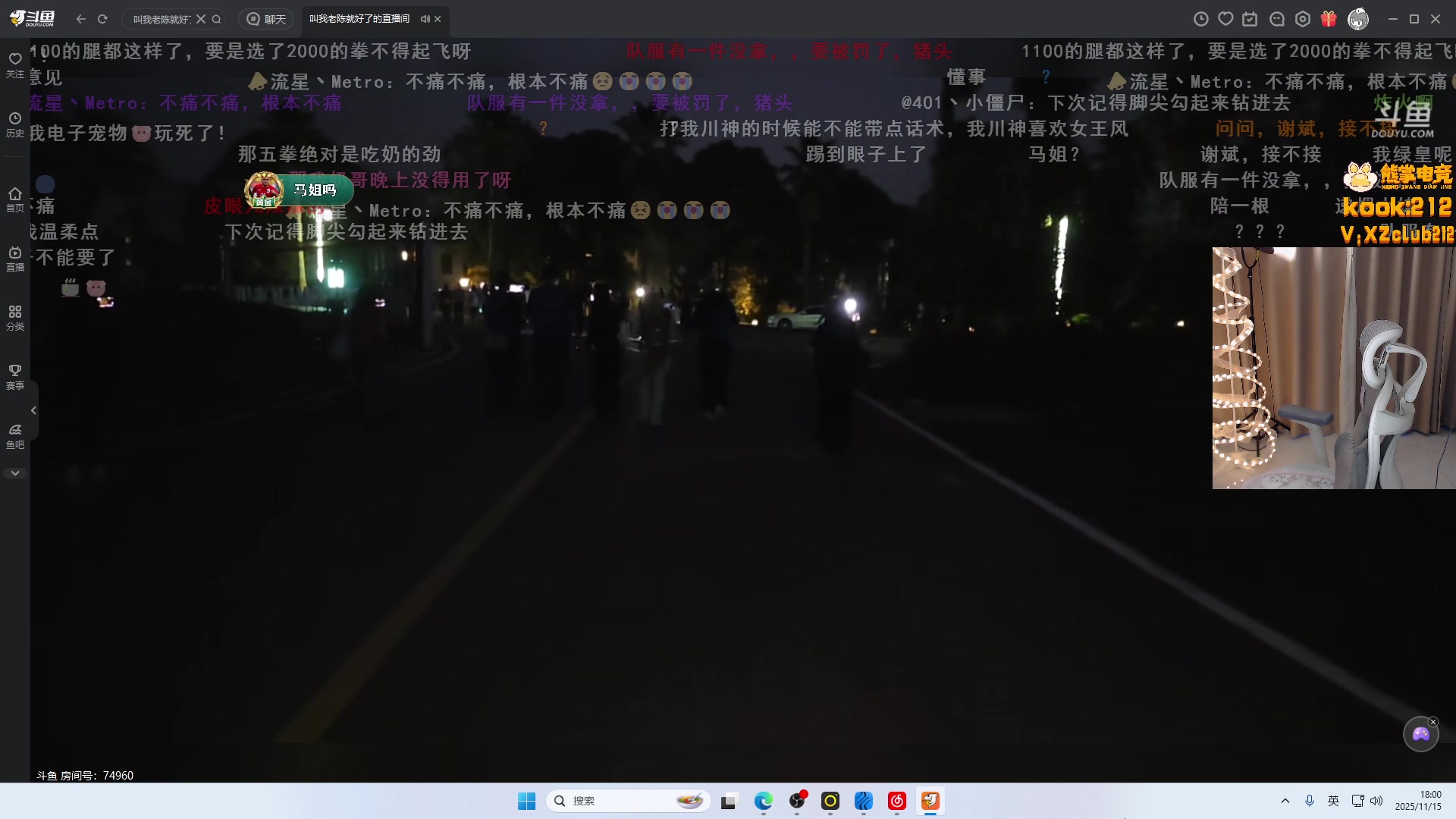
Task: Open the 赛事 esports matches sidebar section
Action: (14, 376)
